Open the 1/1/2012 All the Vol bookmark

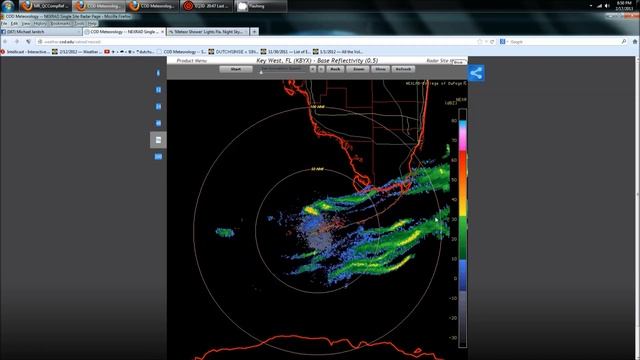point(338,52)
